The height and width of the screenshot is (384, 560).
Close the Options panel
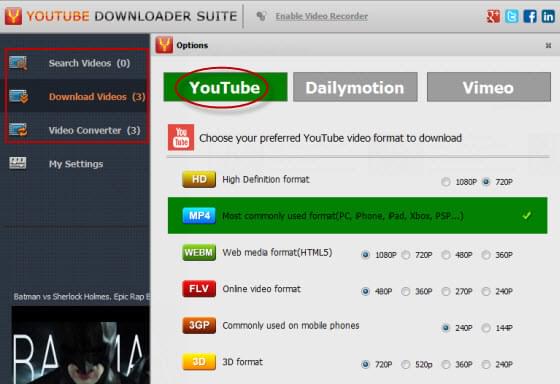[548, 45]
